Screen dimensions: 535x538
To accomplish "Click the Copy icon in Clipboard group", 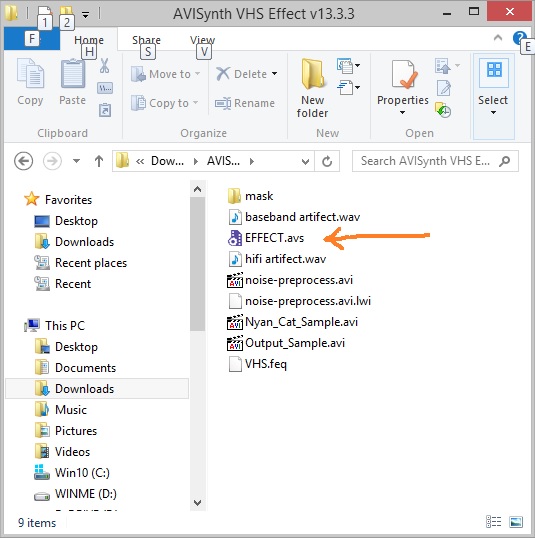I will [30, 73].
